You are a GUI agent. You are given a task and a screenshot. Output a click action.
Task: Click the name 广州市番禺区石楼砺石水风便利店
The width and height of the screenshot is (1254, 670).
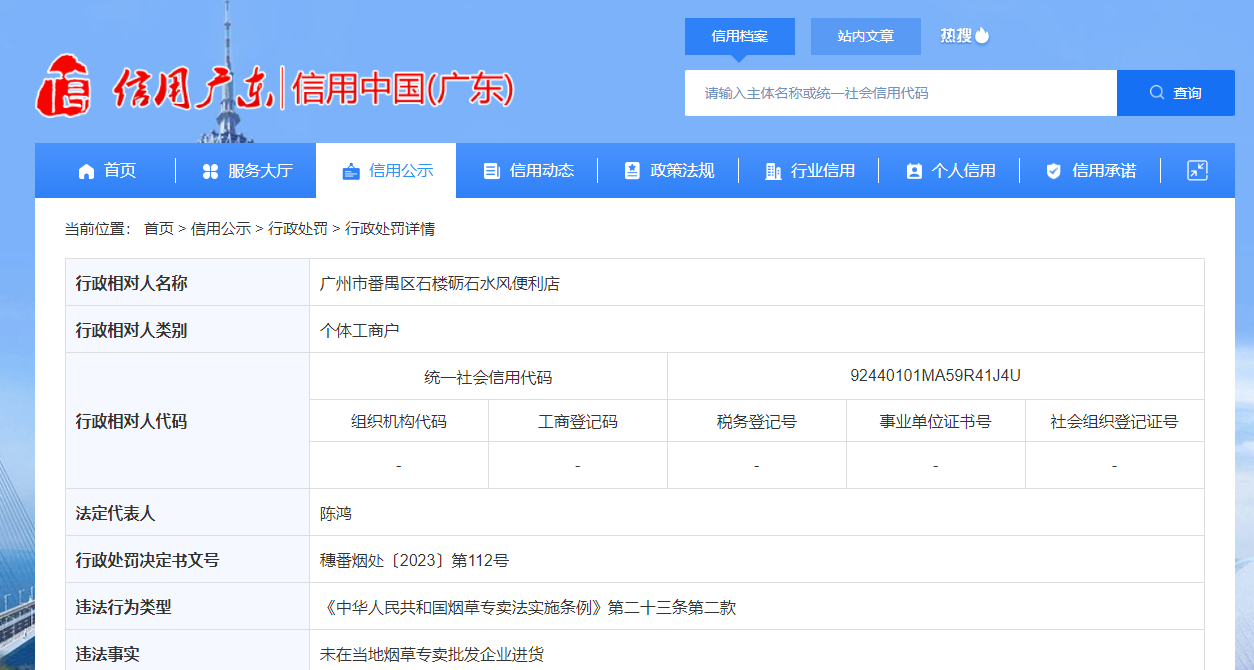[x=440, y=284]
